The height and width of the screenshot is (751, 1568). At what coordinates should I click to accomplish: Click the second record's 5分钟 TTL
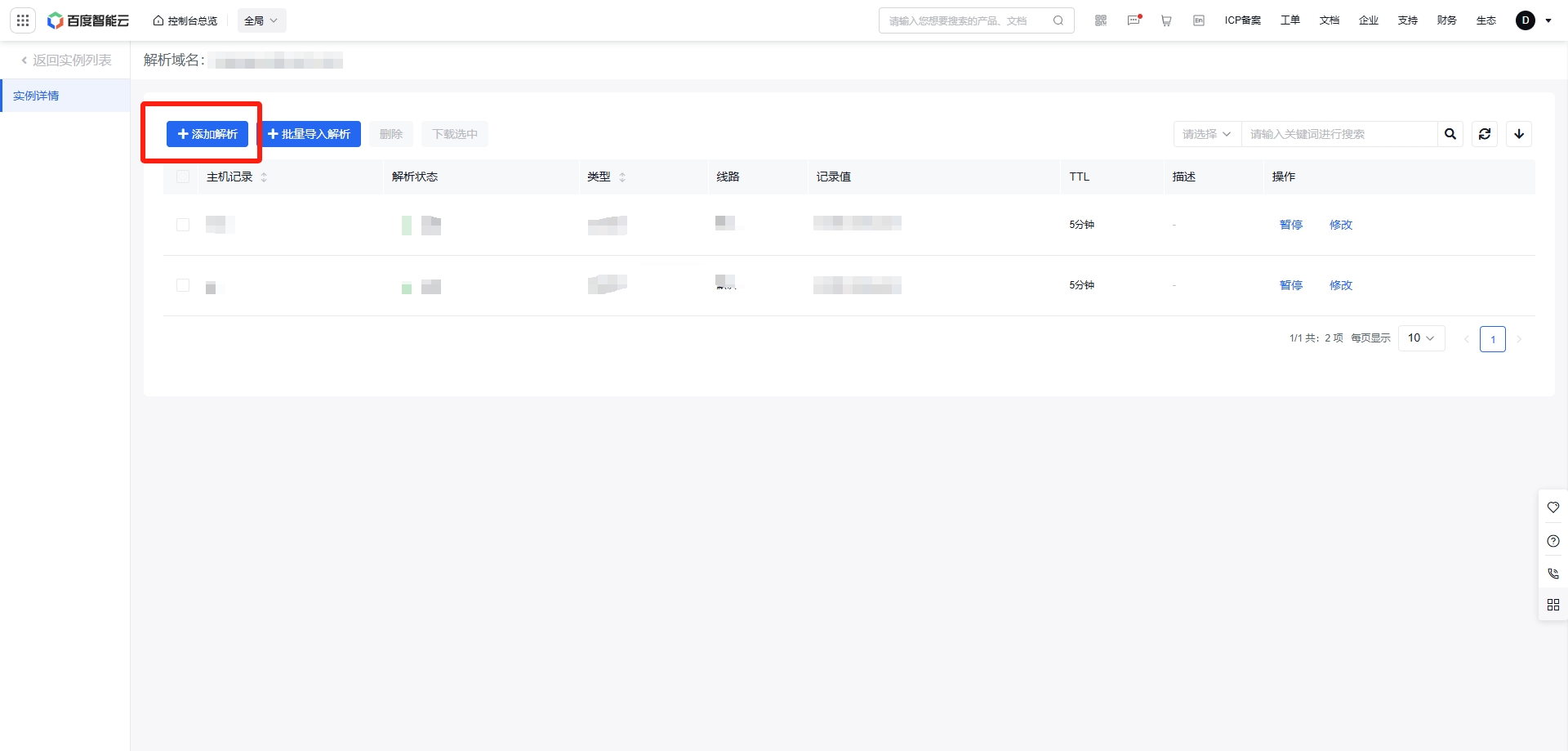point(1082,285)
